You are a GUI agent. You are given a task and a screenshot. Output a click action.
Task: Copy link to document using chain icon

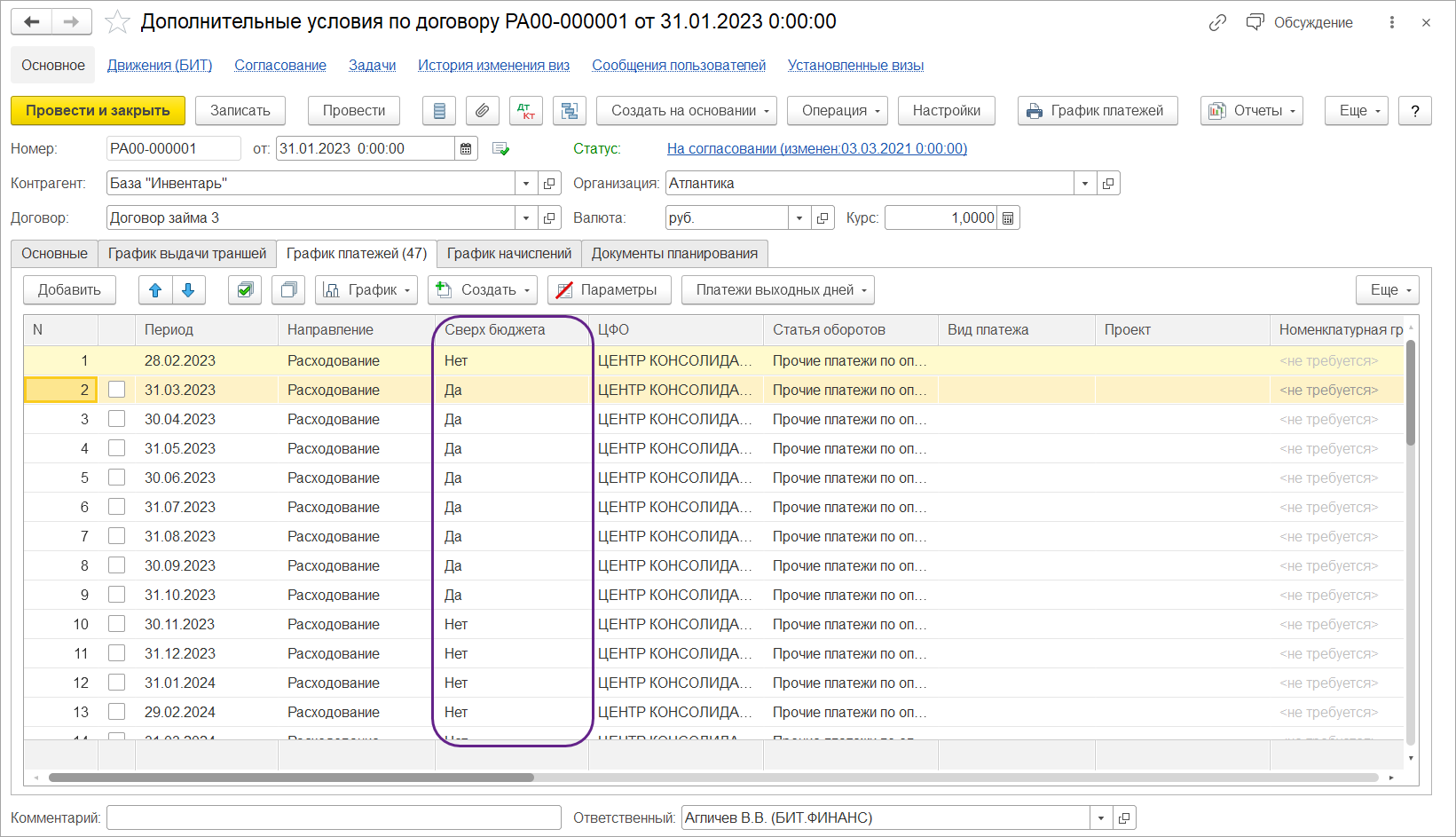click(1217, 23)
